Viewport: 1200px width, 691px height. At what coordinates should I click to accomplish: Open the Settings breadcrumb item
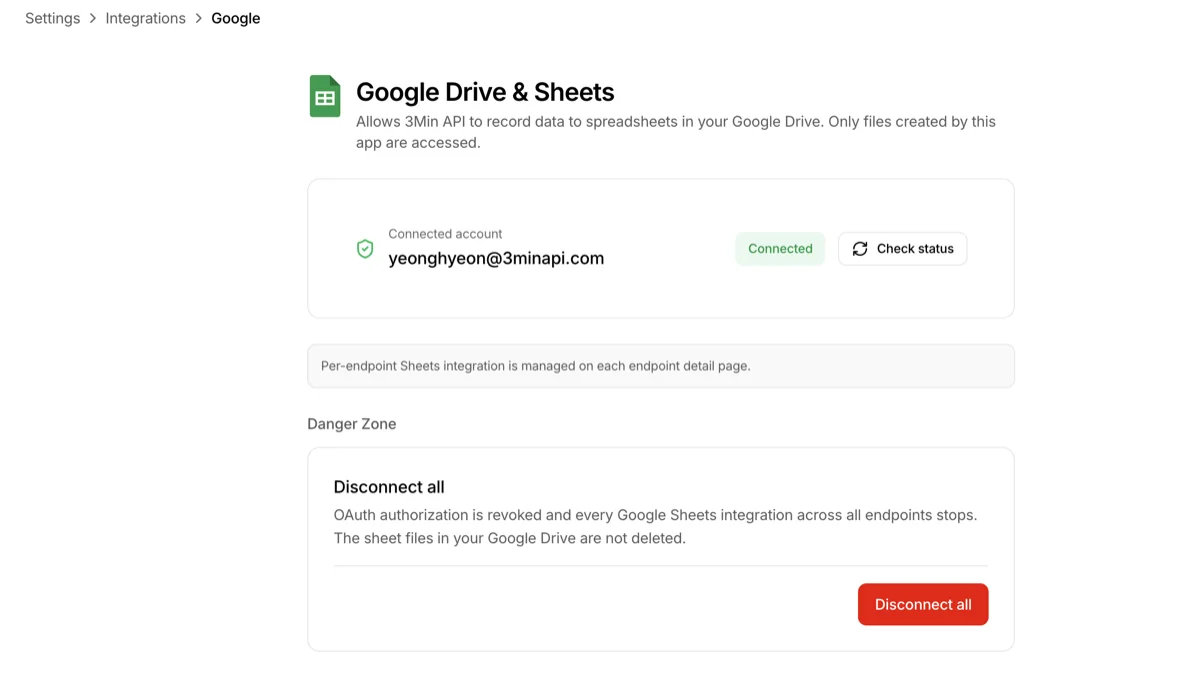point(52,18)
